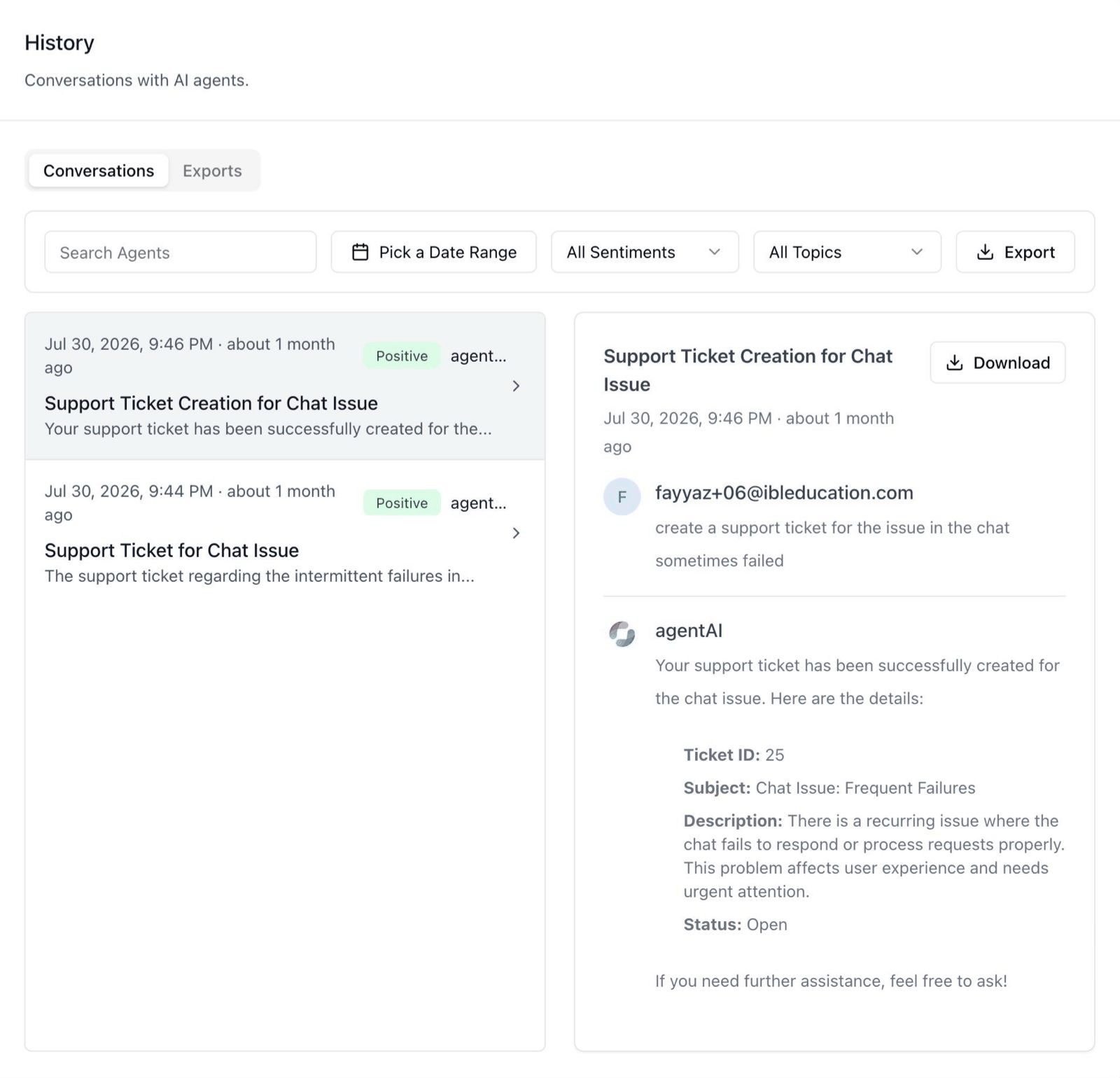Click the Export download icon

985,252
